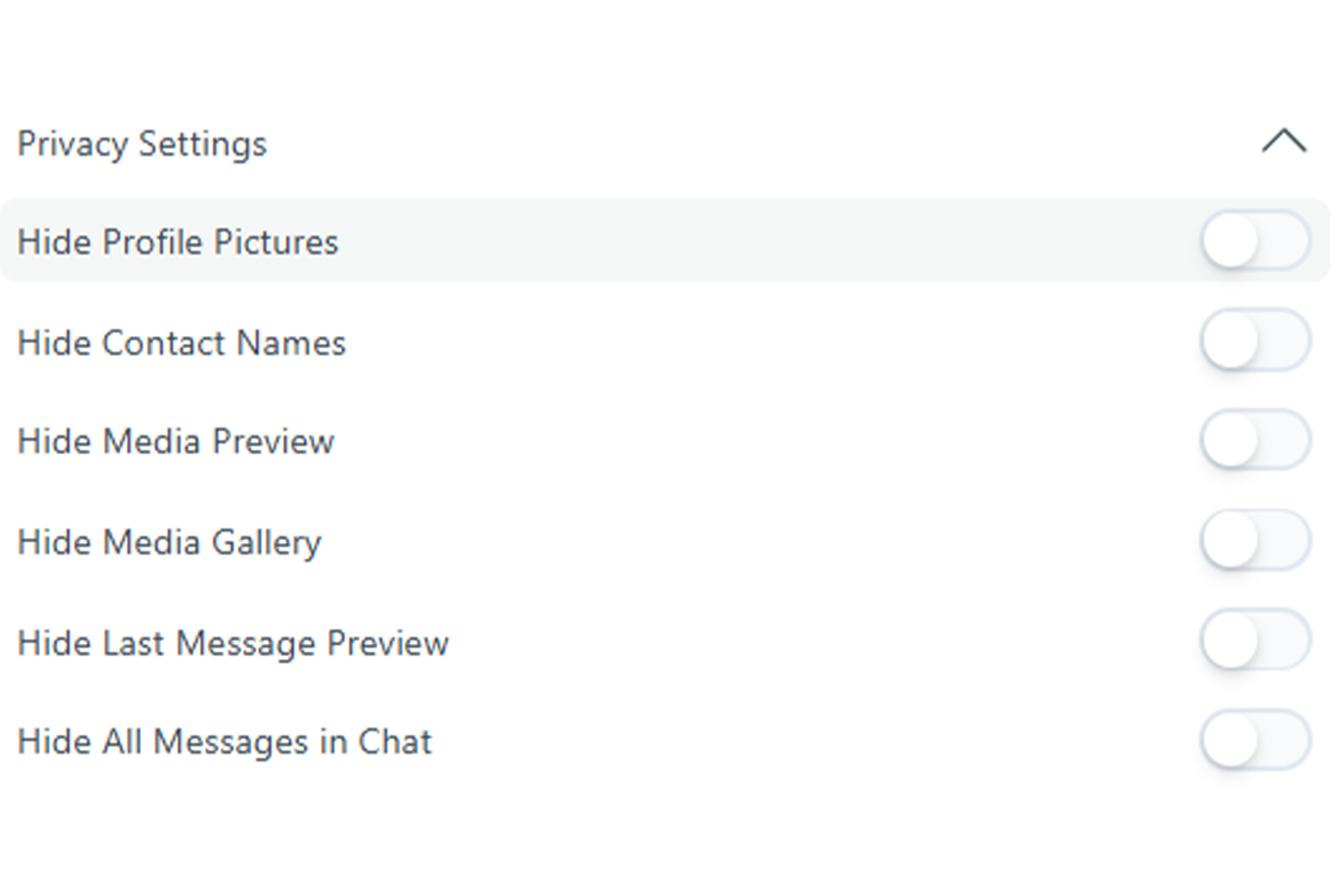This screenshot has width=1344, height=896.
Task: Select the 'Hide Contact Names' label
Action: click(x=182, y=343)
